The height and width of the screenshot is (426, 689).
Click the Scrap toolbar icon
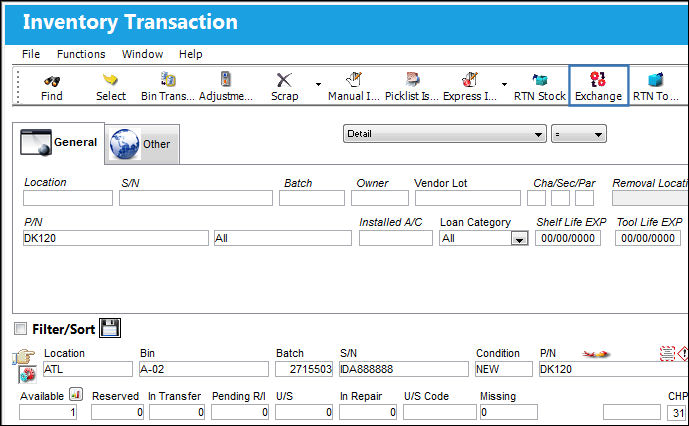(284, 80)
